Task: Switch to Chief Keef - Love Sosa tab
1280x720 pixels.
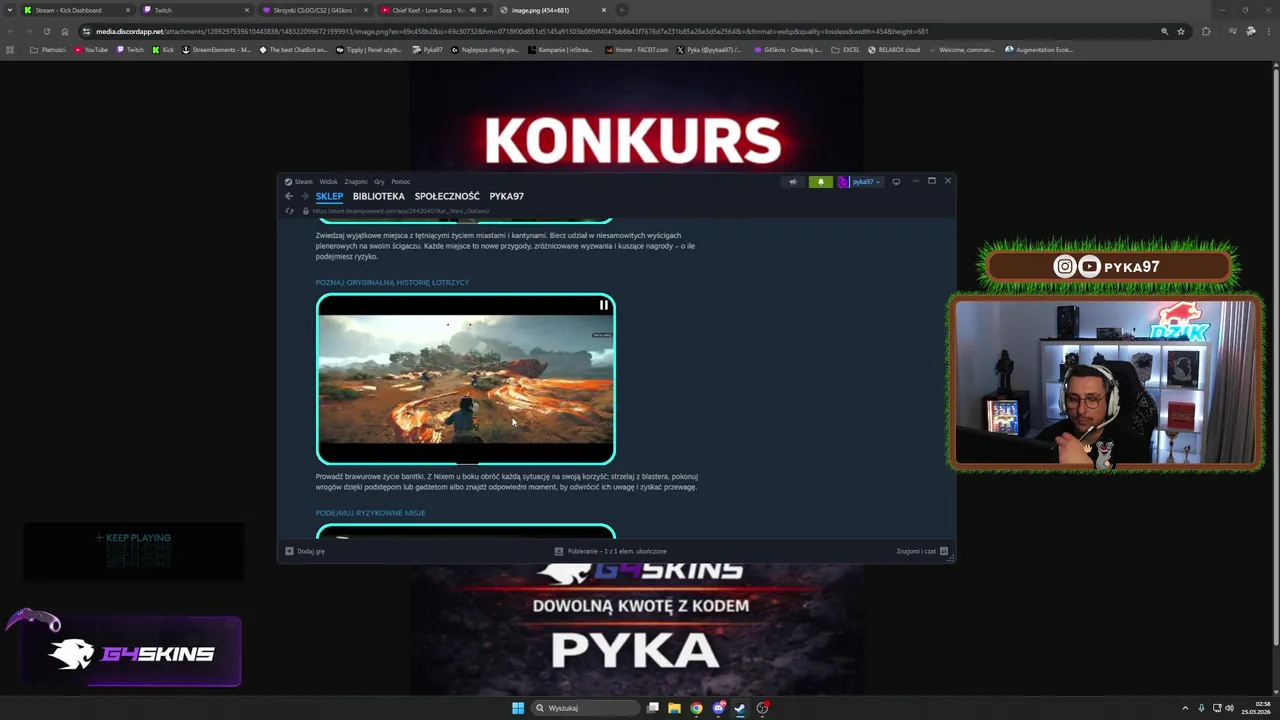Action: pyautogui.click(x=433, y=10)
